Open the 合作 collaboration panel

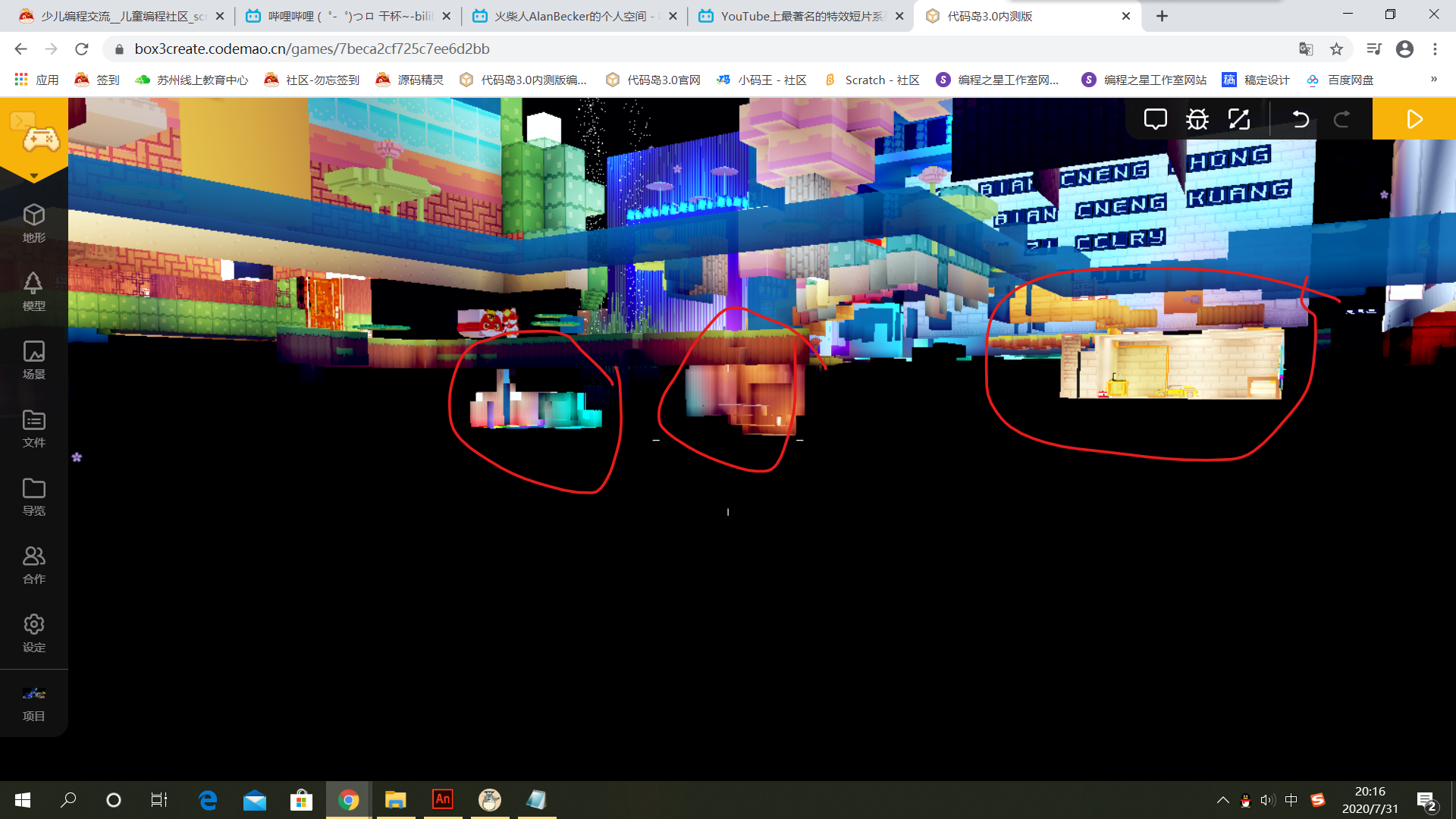pos(34,564)
